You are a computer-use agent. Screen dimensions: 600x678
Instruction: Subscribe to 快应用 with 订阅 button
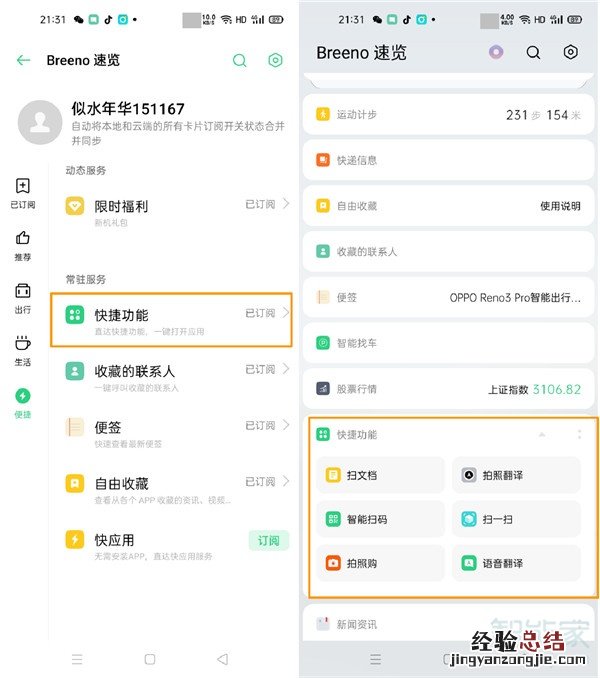[268, 540]
